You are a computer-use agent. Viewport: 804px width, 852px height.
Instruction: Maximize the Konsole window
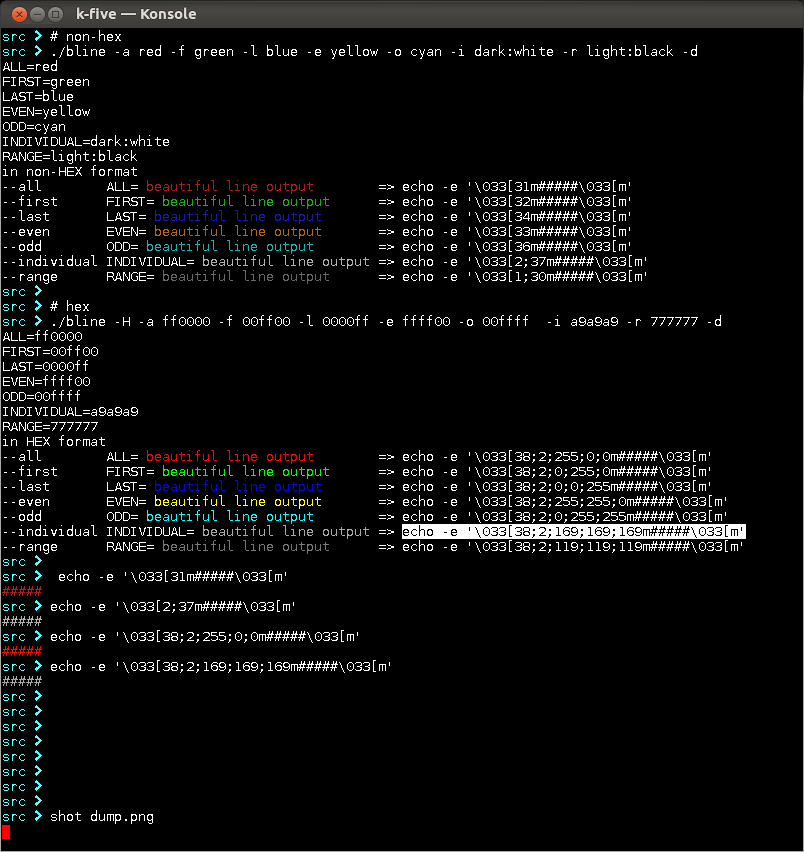(57, 14)
